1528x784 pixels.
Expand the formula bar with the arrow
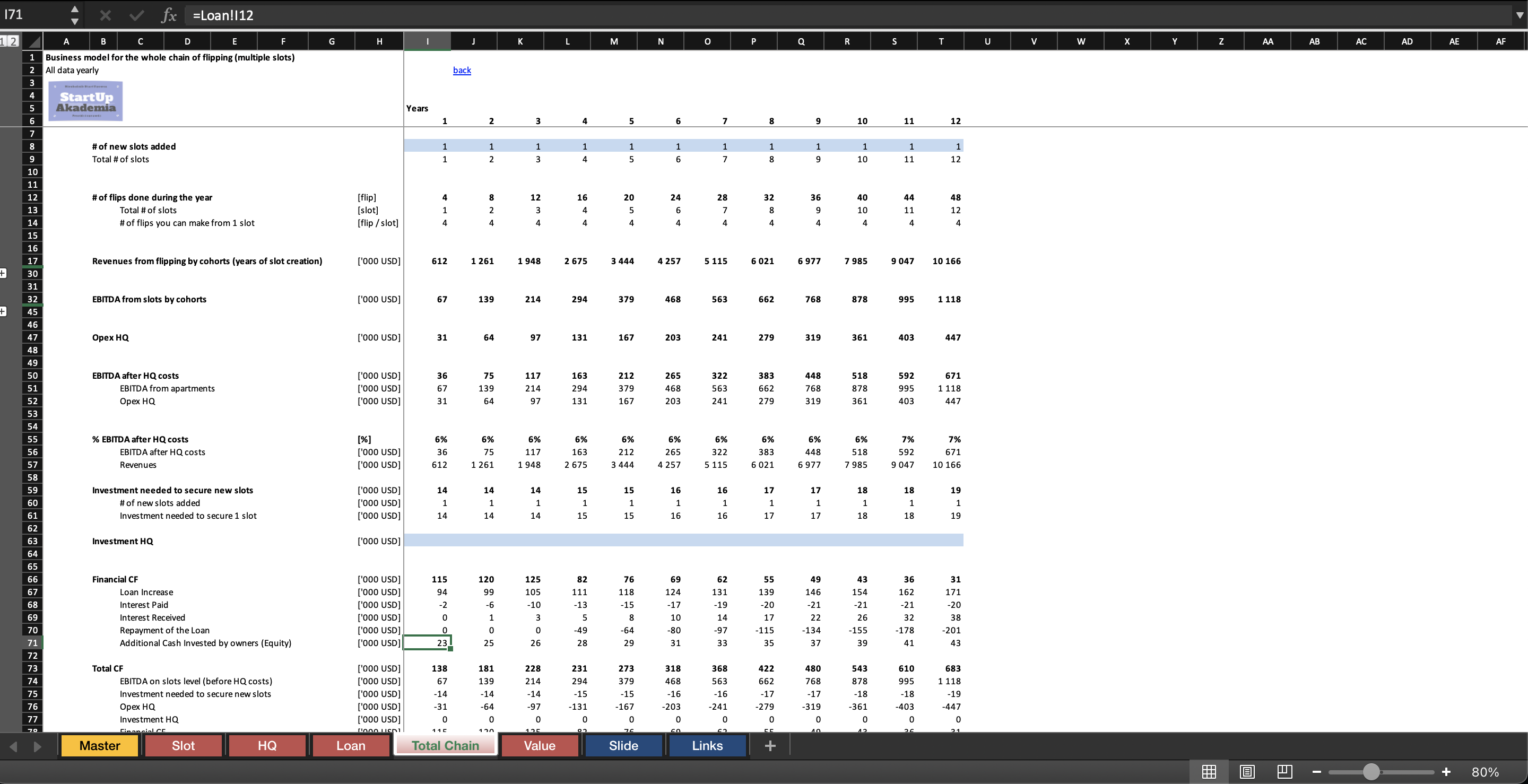point(1520,15)
